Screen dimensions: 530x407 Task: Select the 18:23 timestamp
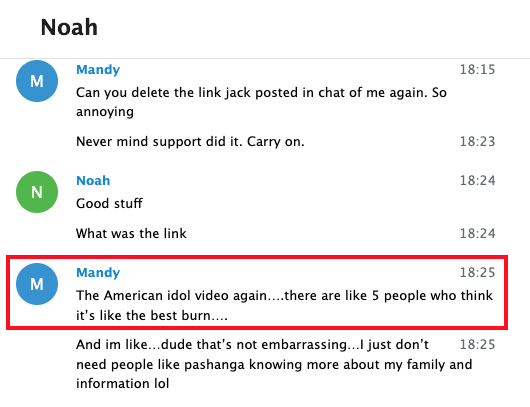477,141
